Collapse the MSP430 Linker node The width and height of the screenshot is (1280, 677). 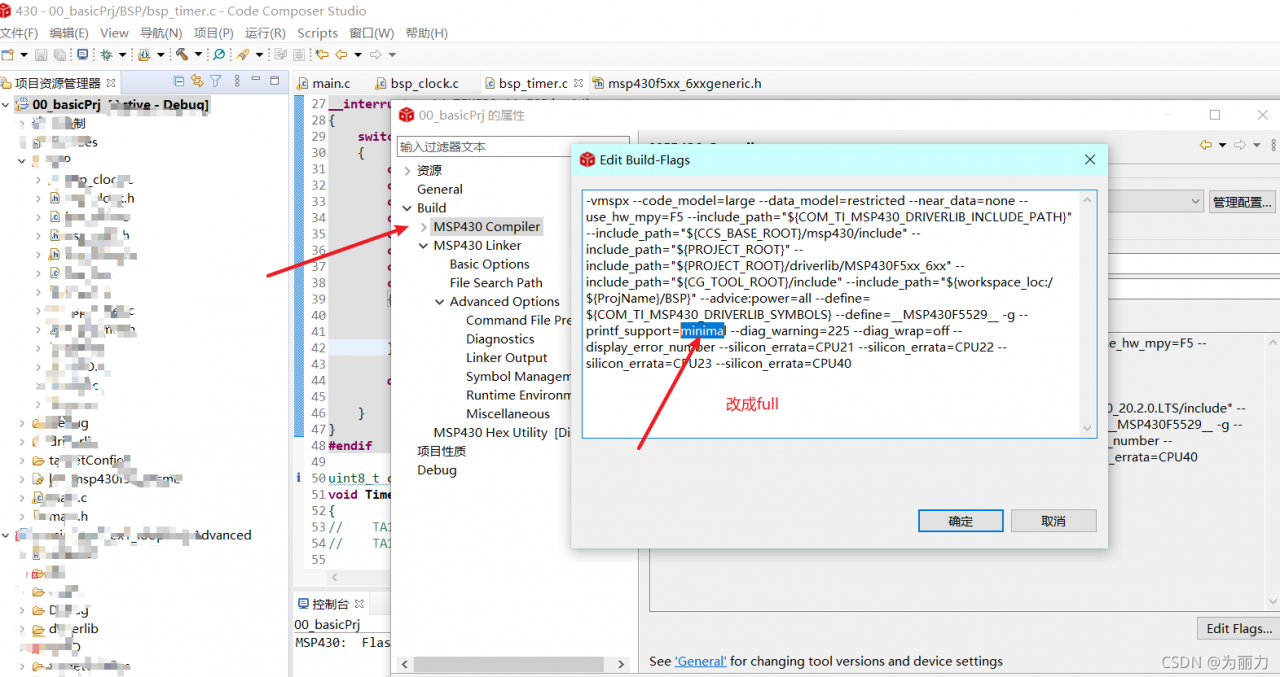(x=423, y=246)
